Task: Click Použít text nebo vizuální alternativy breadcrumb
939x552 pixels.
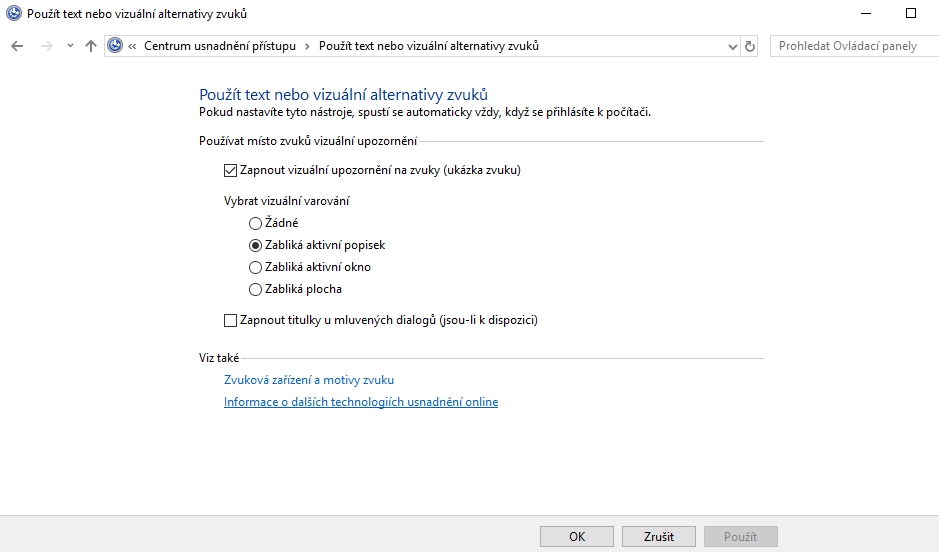Action: pos(429,46)
